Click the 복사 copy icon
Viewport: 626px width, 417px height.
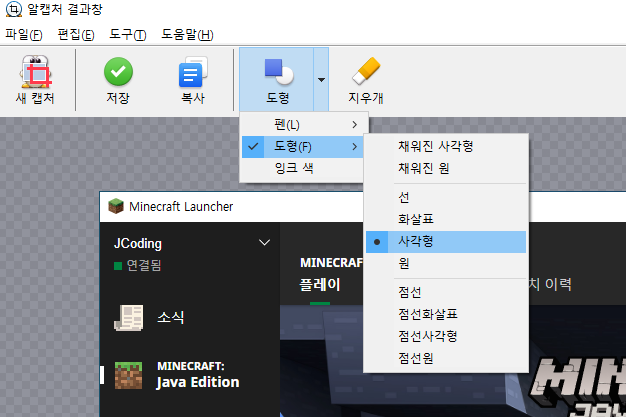coord(193,72)
